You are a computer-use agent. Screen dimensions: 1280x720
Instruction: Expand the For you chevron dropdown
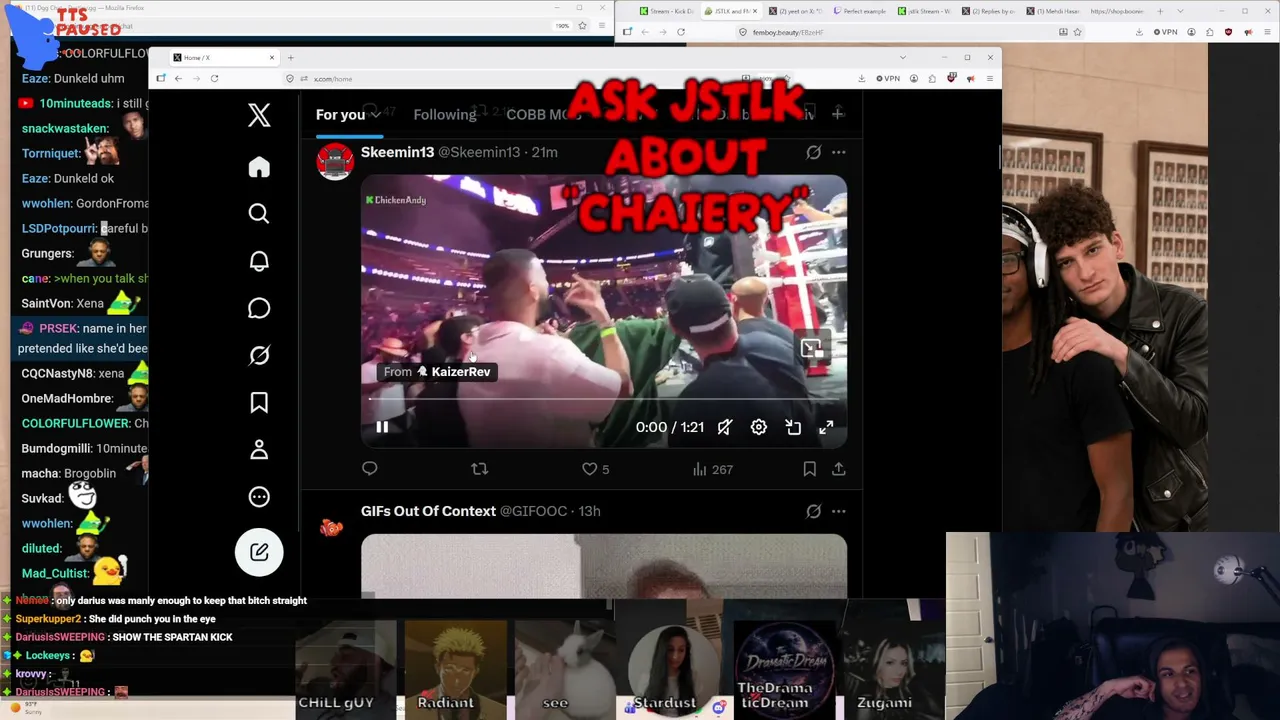[376, 115]
